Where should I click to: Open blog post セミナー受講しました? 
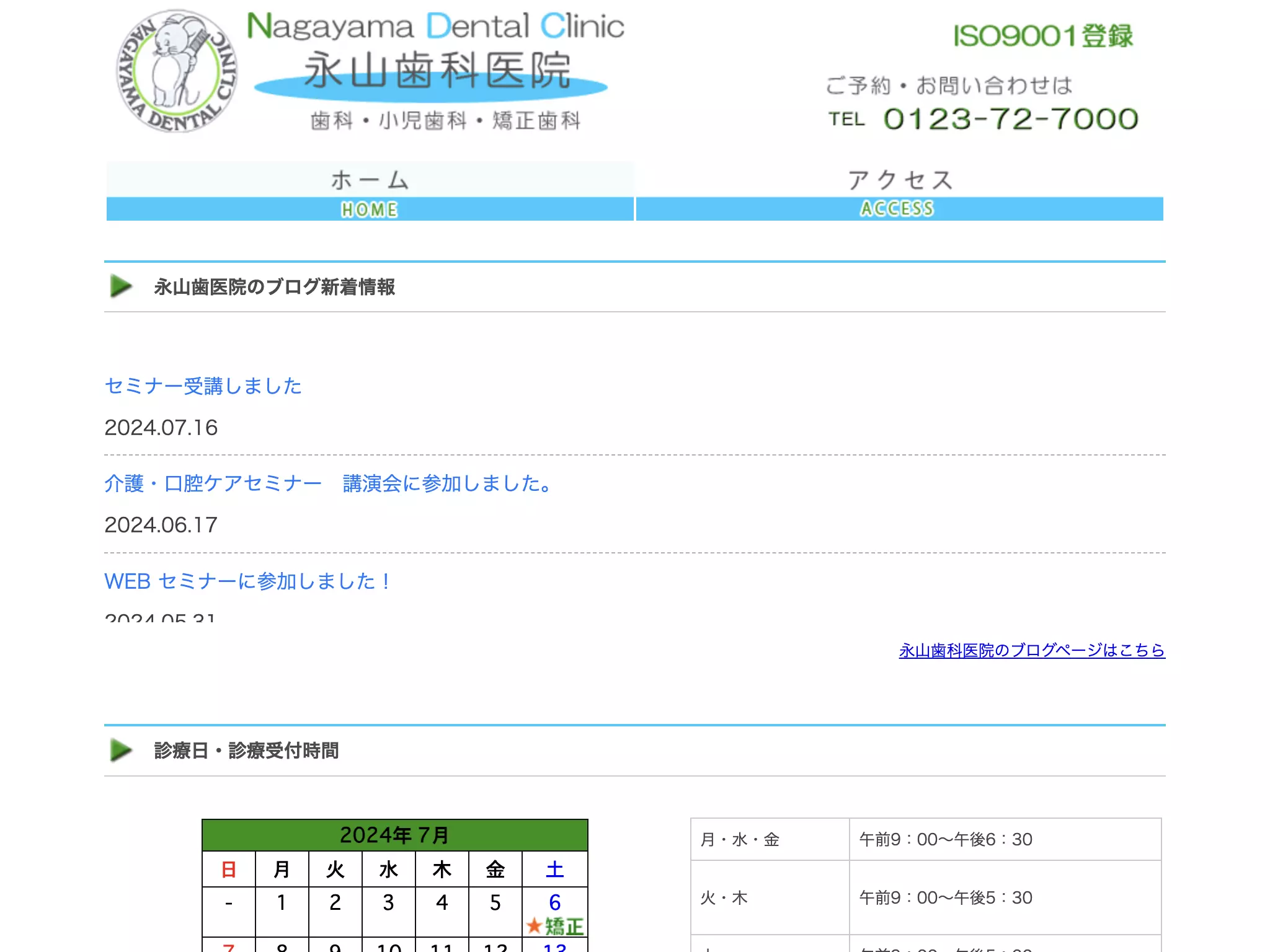(x=203, y=386)
